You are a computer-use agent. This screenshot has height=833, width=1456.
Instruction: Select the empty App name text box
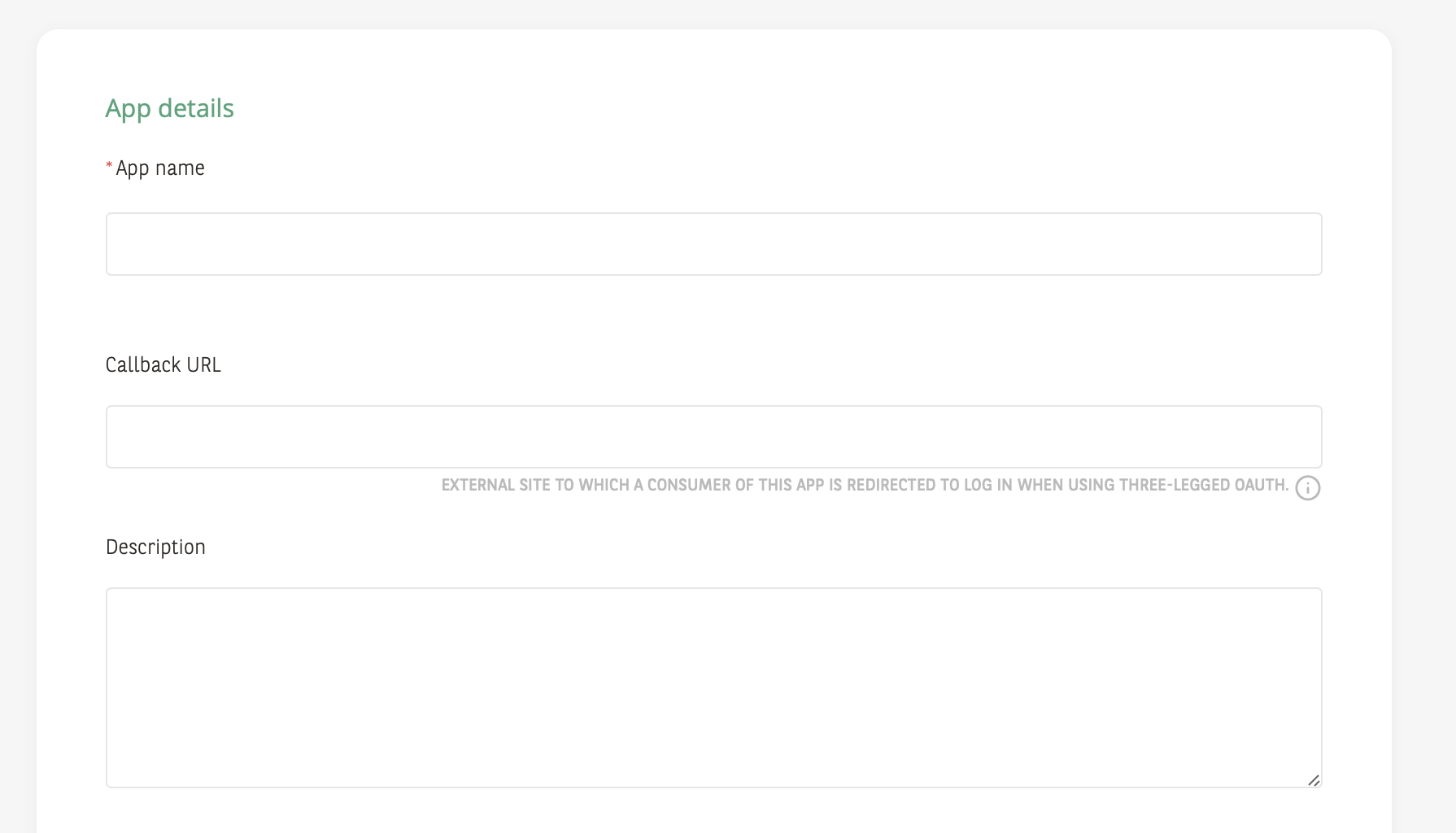pyautogui.click(x=713, y=243)
